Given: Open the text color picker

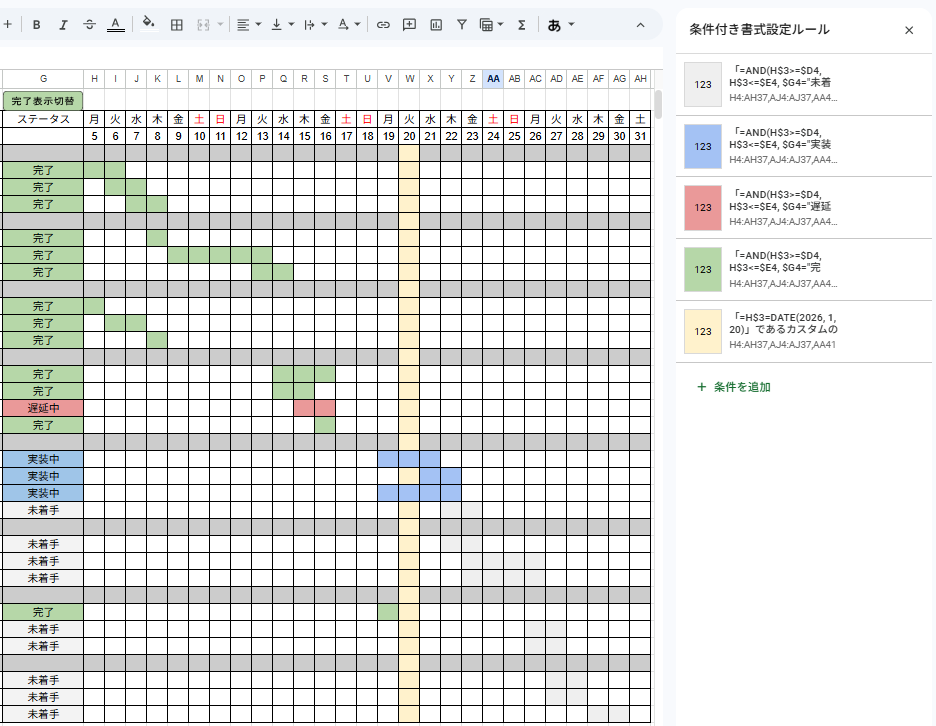Looking at the screenshot, I should tap(116, 24).
